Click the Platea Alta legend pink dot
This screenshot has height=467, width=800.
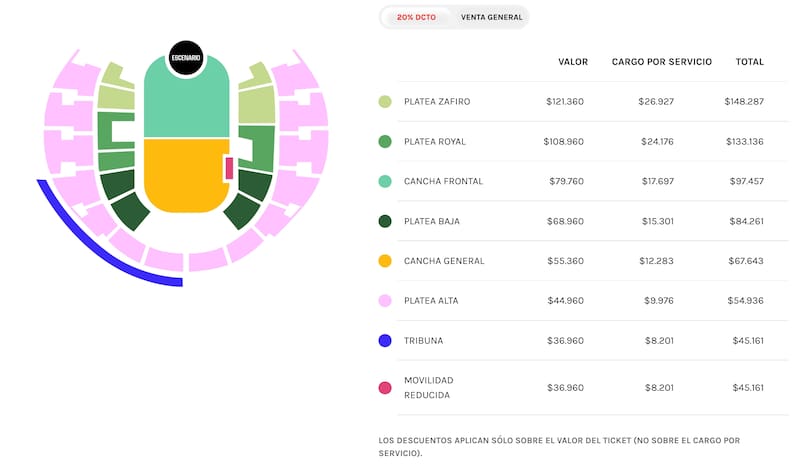(x=385, y=301)
